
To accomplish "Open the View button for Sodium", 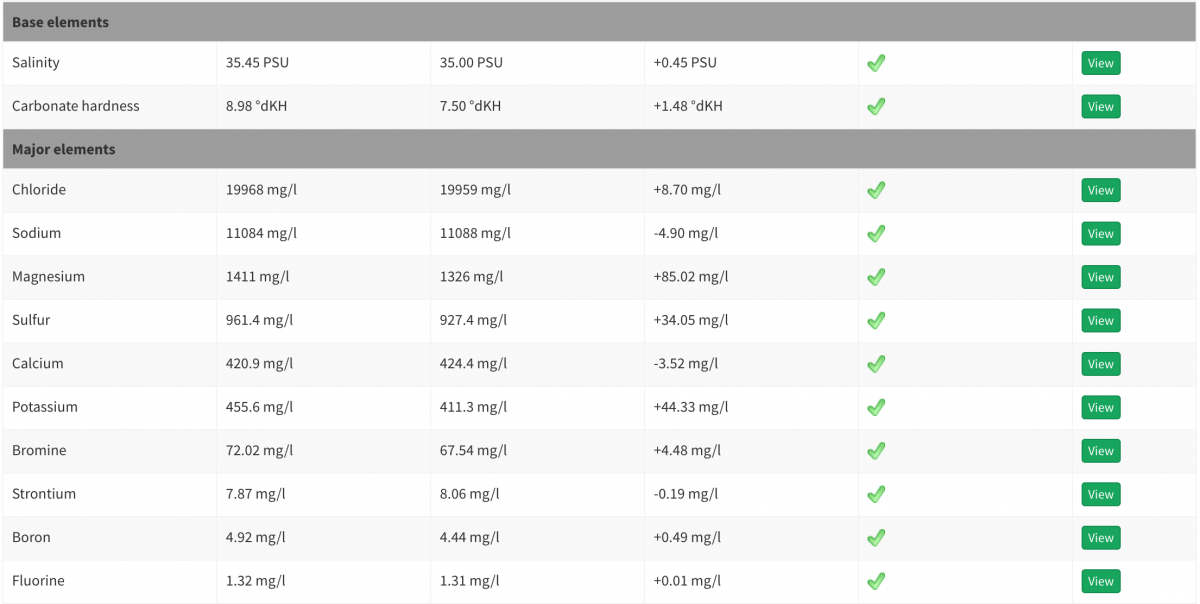I will point(1100,234).
